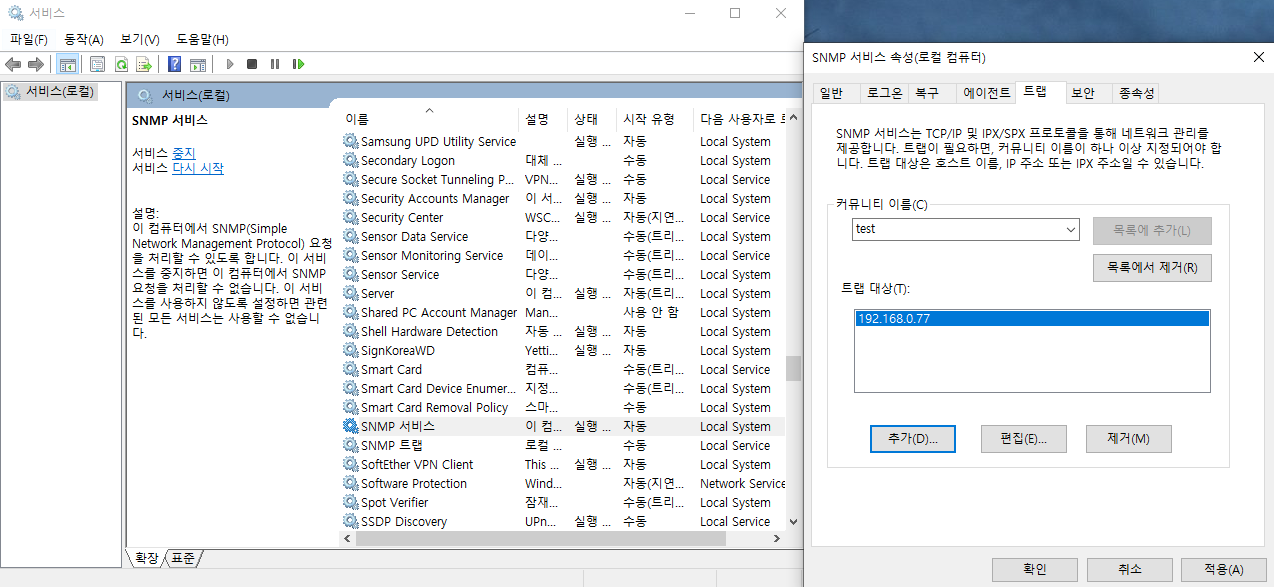Start the service with the play icon
This screenshot has height=587, width=1274.
(230, 64)
